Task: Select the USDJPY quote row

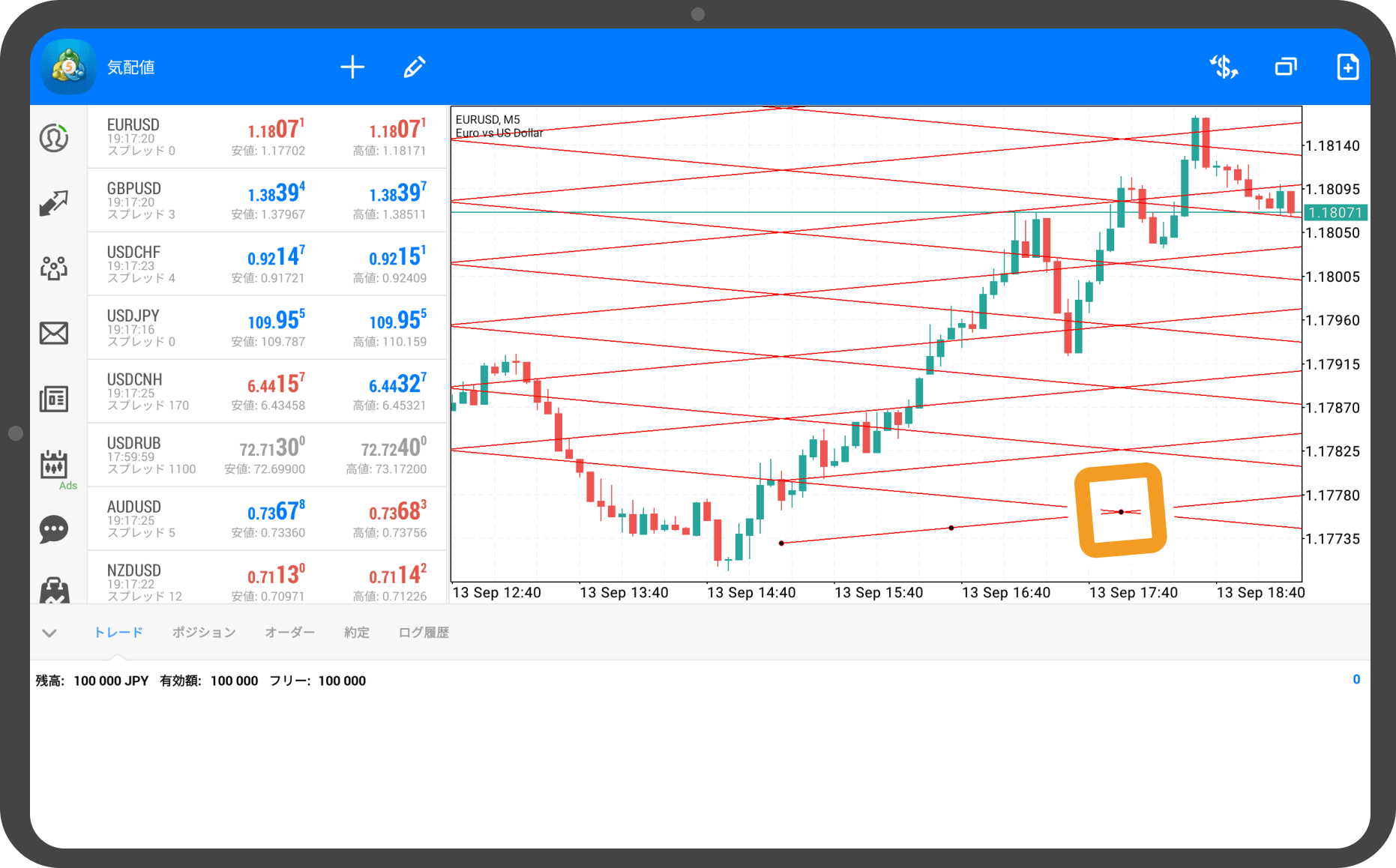Action: [x=267, y=328]
